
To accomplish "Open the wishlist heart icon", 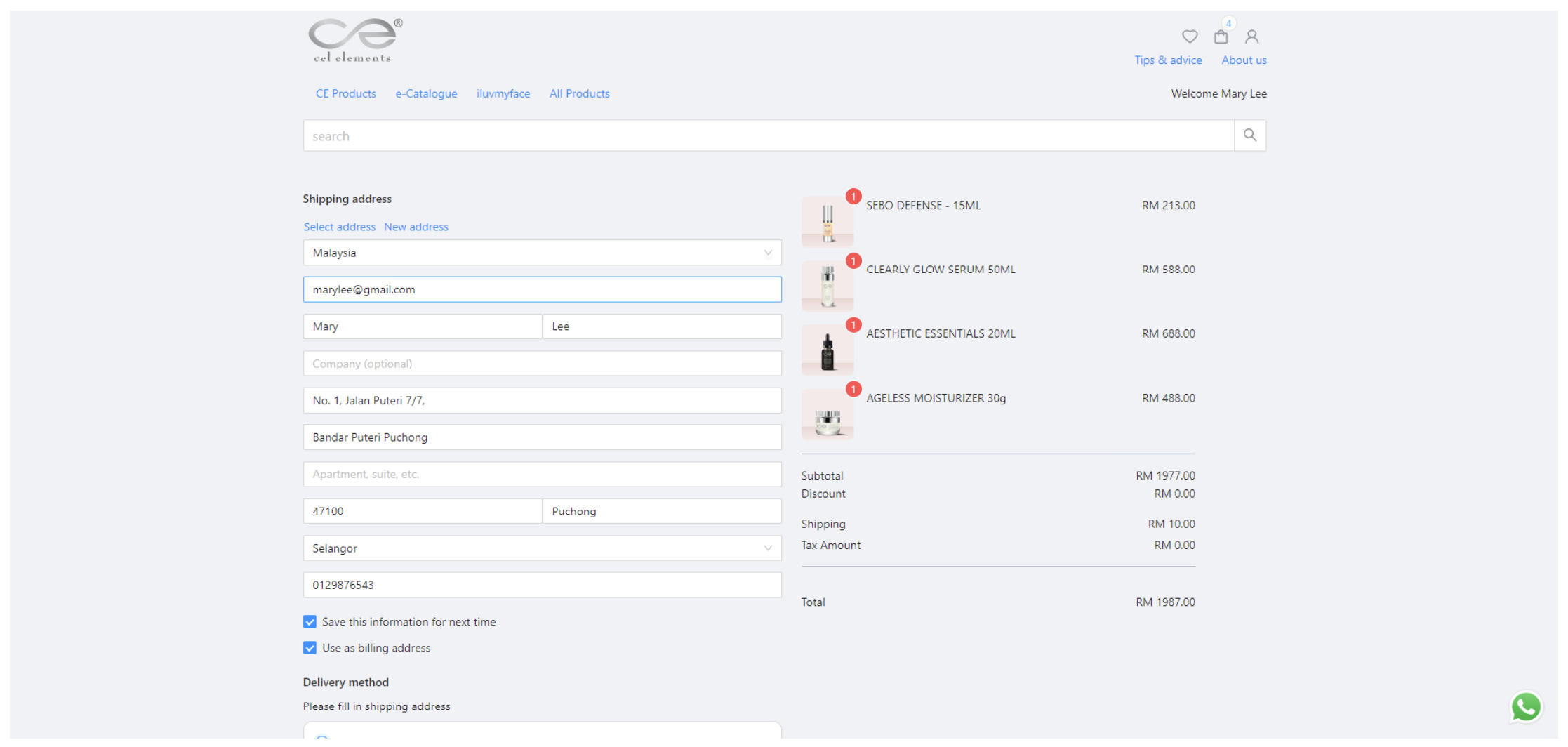I will click(1189, 36).
